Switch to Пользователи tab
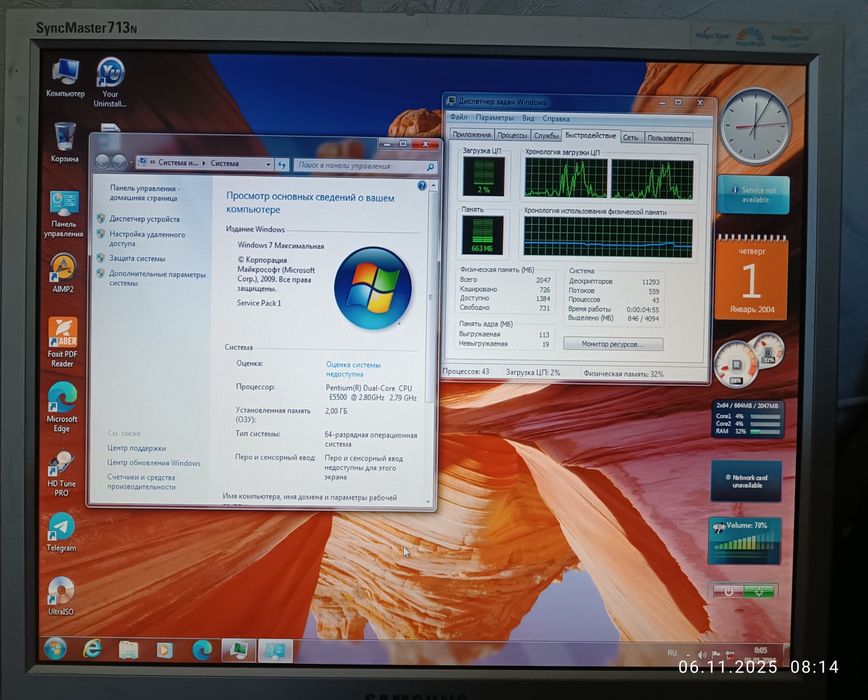868x700 pixels. tap(669, 138)
